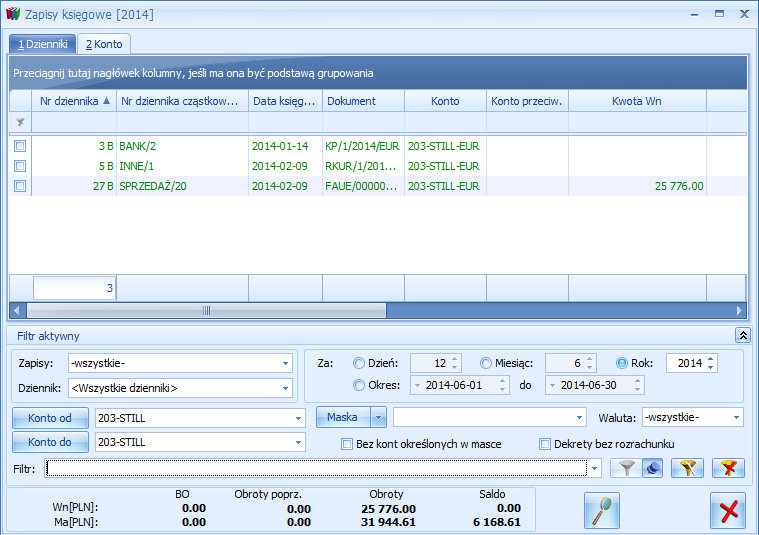Open Konto od account dropdown
The width and height of the screenshot is (759, 535).
(x=298, y=418)
